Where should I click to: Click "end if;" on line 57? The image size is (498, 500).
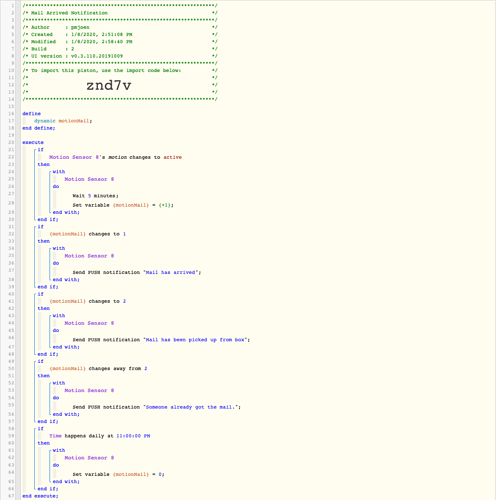(48, 421)
